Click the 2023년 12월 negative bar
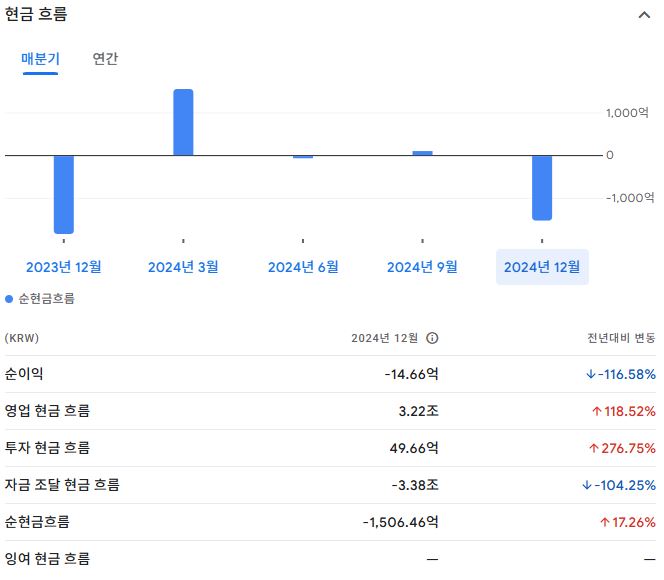Viewport: 664px width, 580px height. 64,194
